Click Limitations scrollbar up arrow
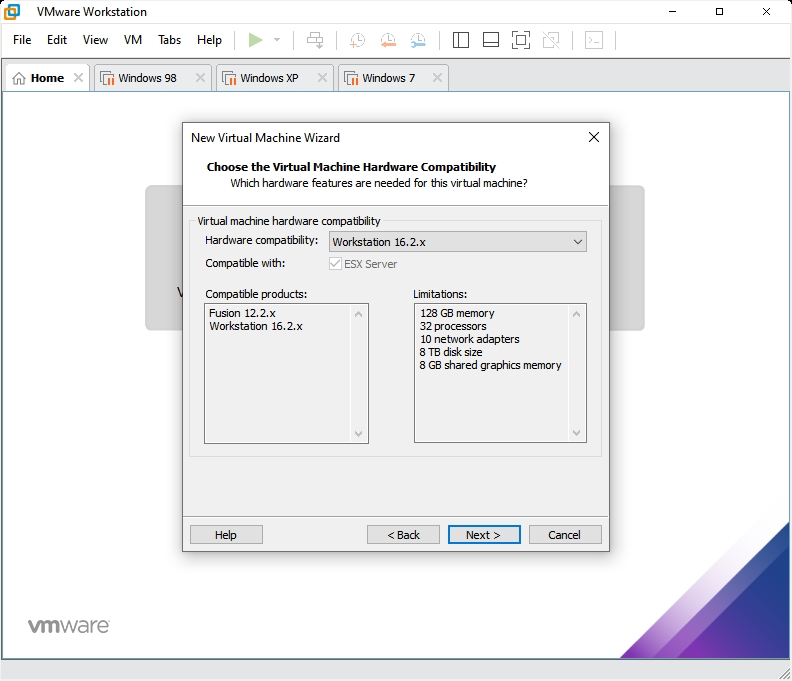Screen dimensions: 792x681 coord(576,314)
